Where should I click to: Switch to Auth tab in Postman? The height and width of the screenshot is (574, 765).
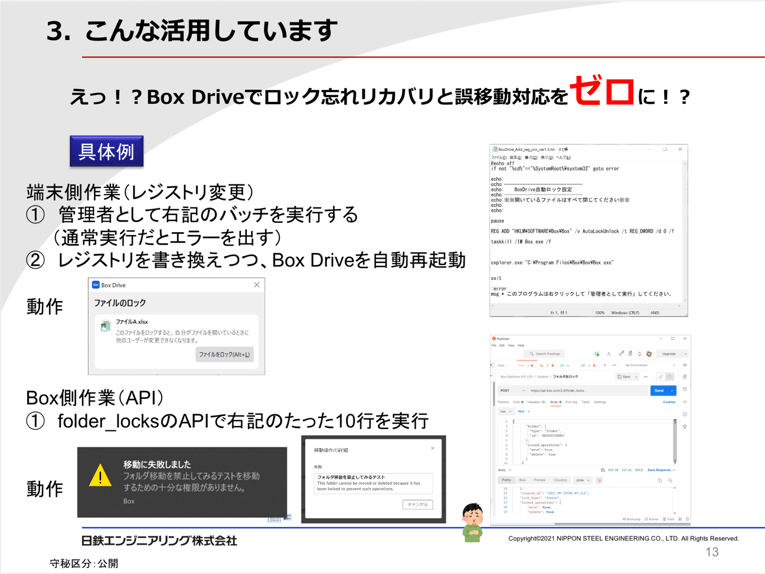coord(518,402)
